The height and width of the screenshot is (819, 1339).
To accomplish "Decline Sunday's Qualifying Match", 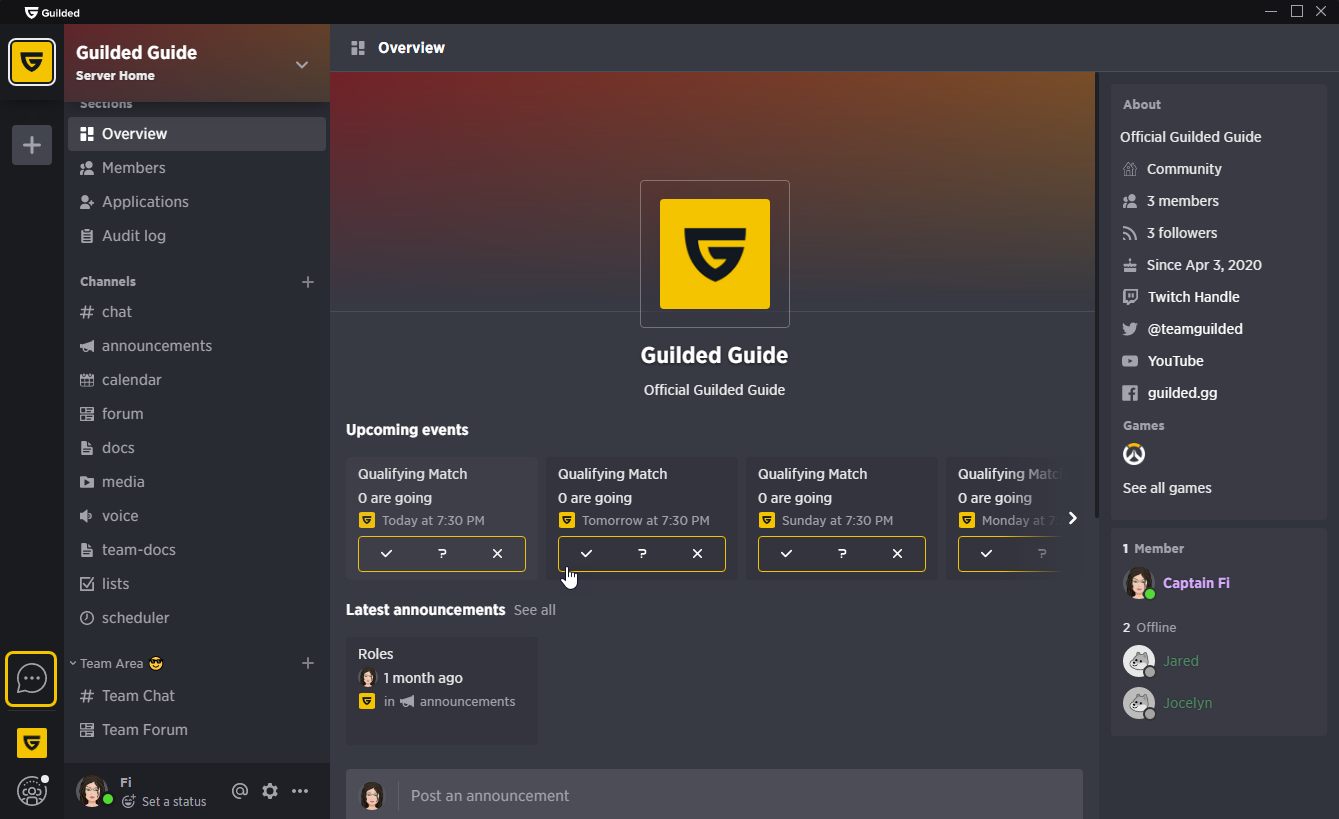I will pos(897,554).
